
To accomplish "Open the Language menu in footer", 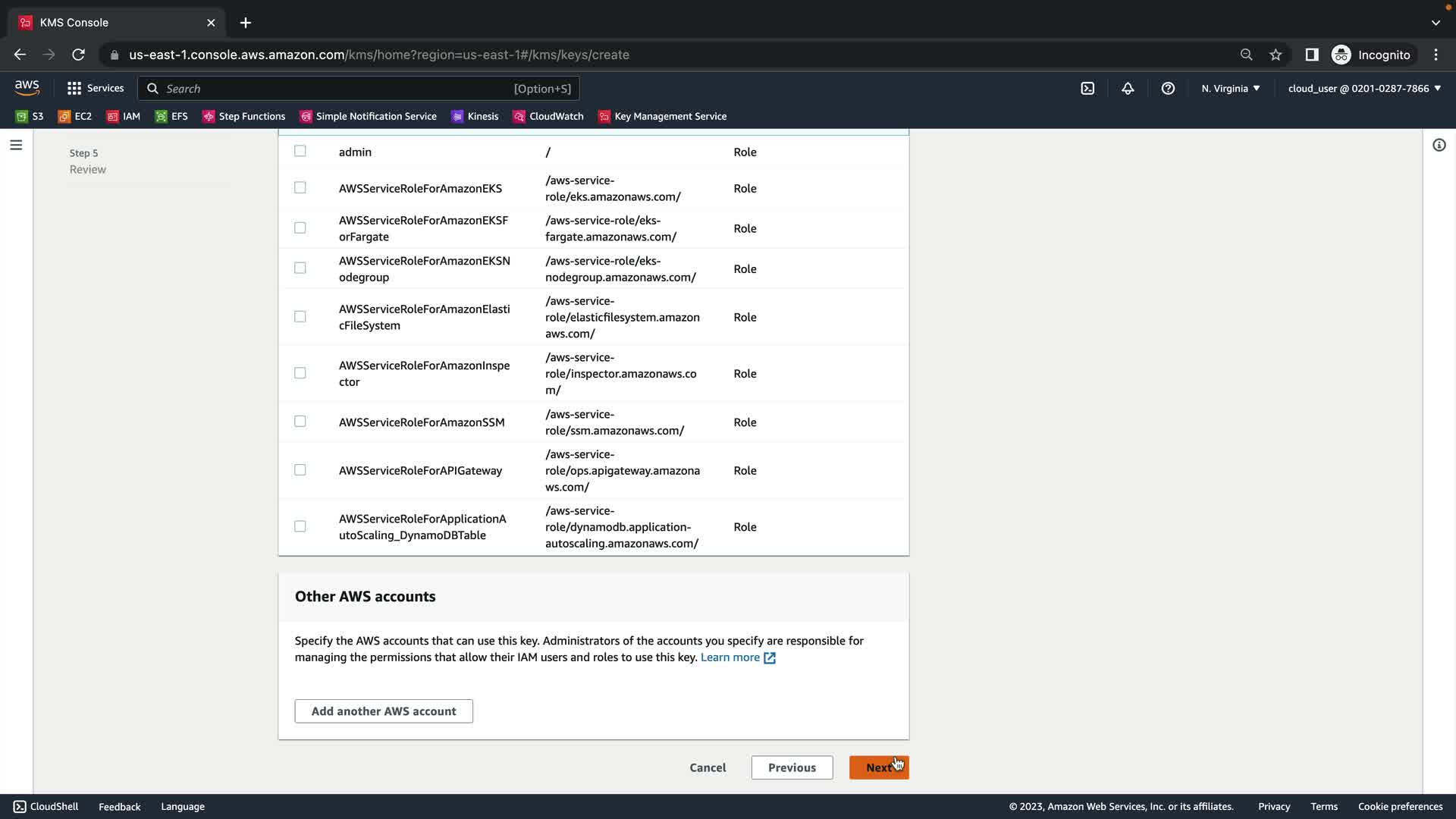I will tap(183, 806).
